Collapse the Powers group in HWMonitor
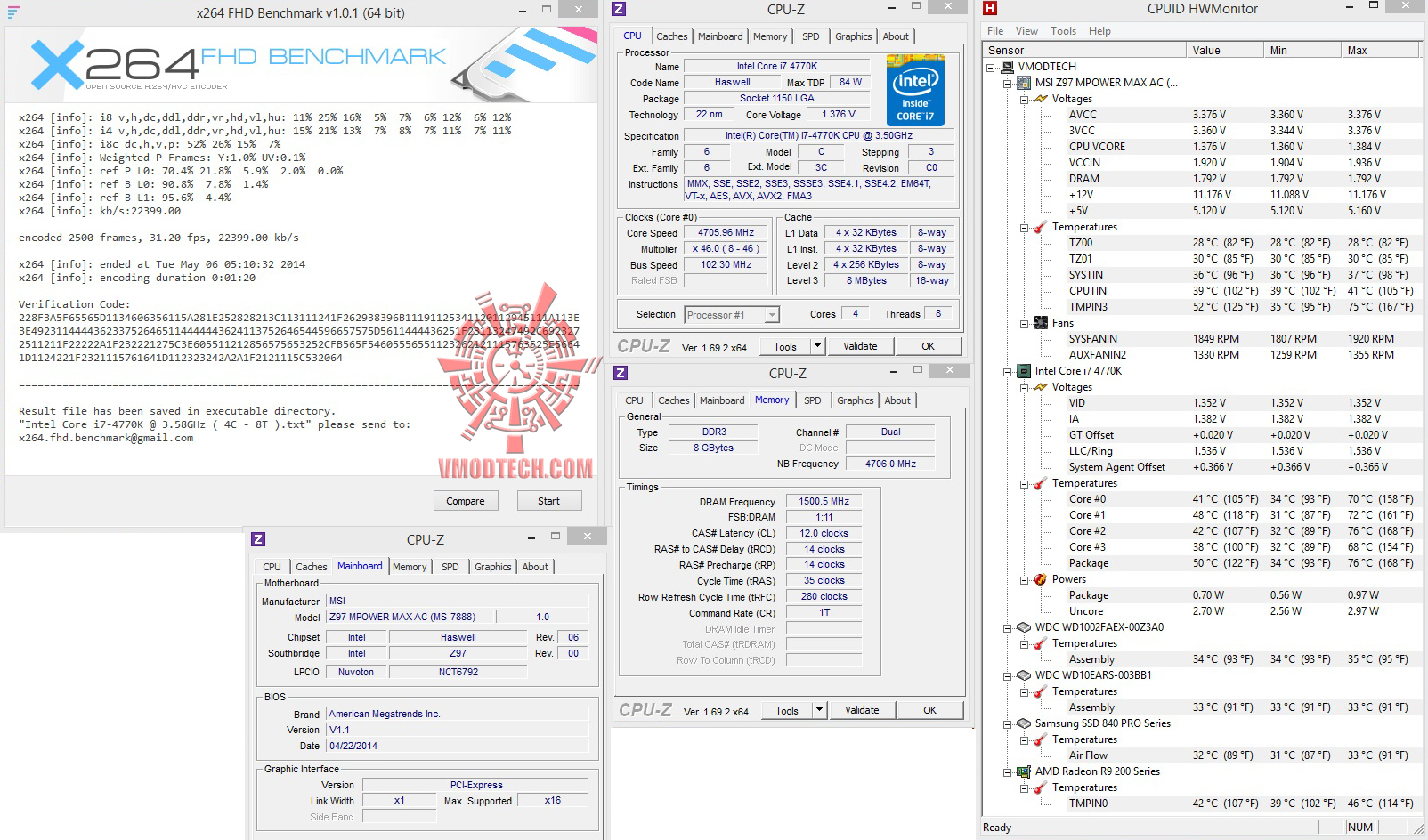This screenshot has height=840, width=1428. pos(1024,579)
